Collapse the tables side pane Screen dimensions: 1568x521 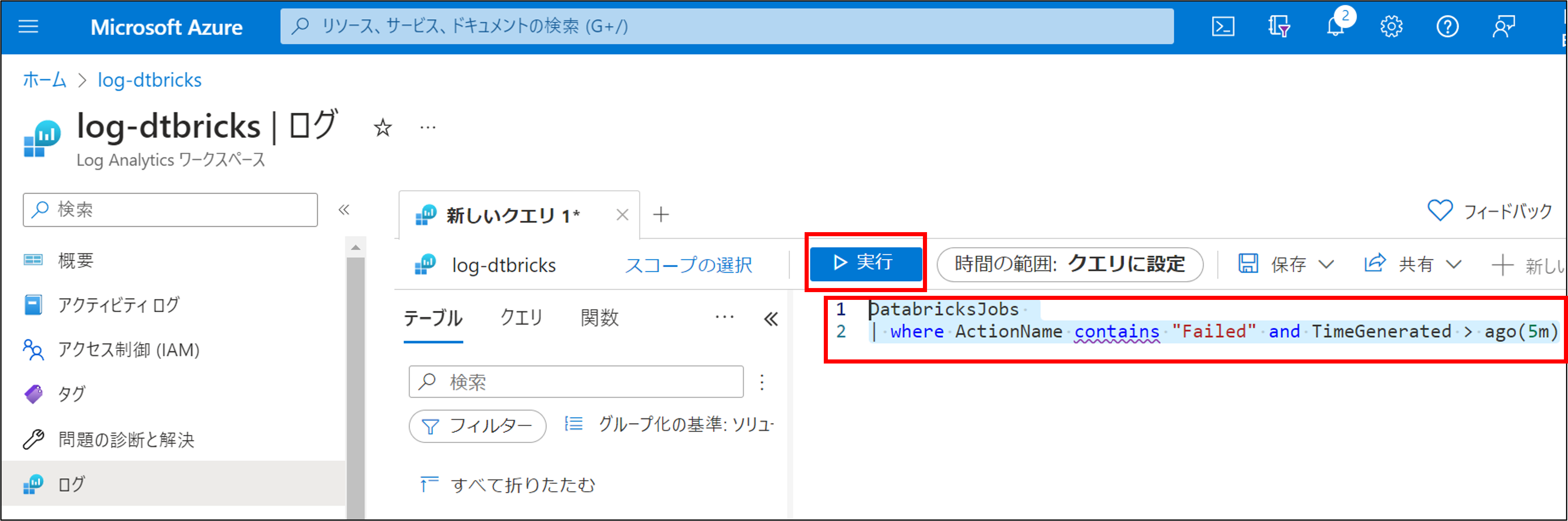771,319
